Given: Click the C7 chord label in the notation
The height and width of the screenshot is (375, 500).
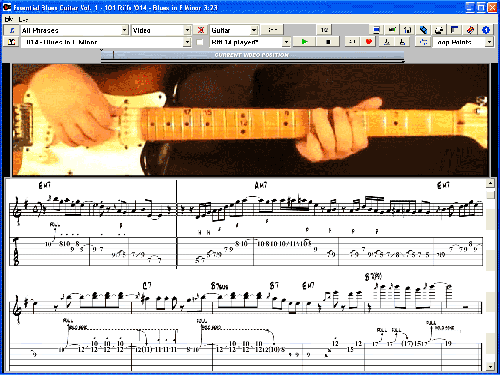Looking at the screenshot, I should click(147, 286).
